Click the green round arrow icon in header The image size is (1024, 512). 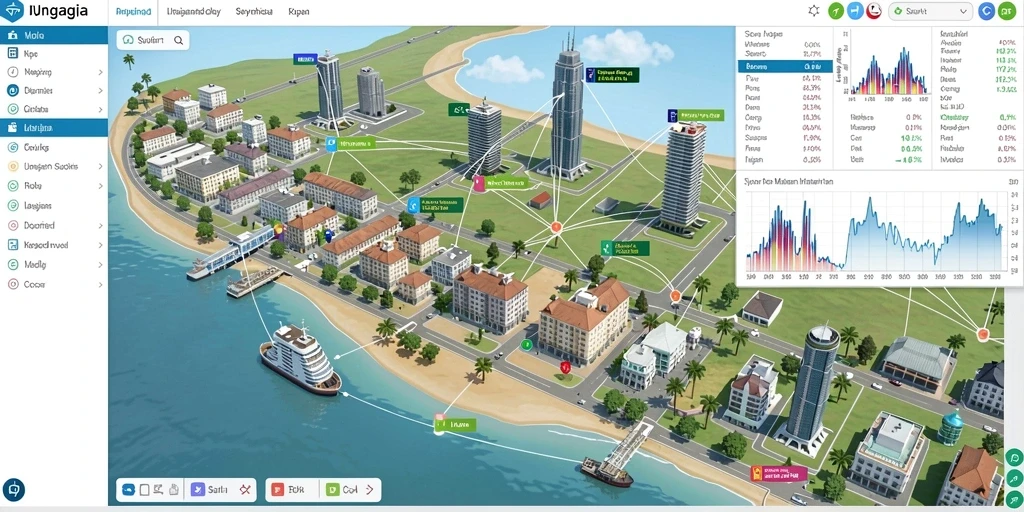click(836, 11)
